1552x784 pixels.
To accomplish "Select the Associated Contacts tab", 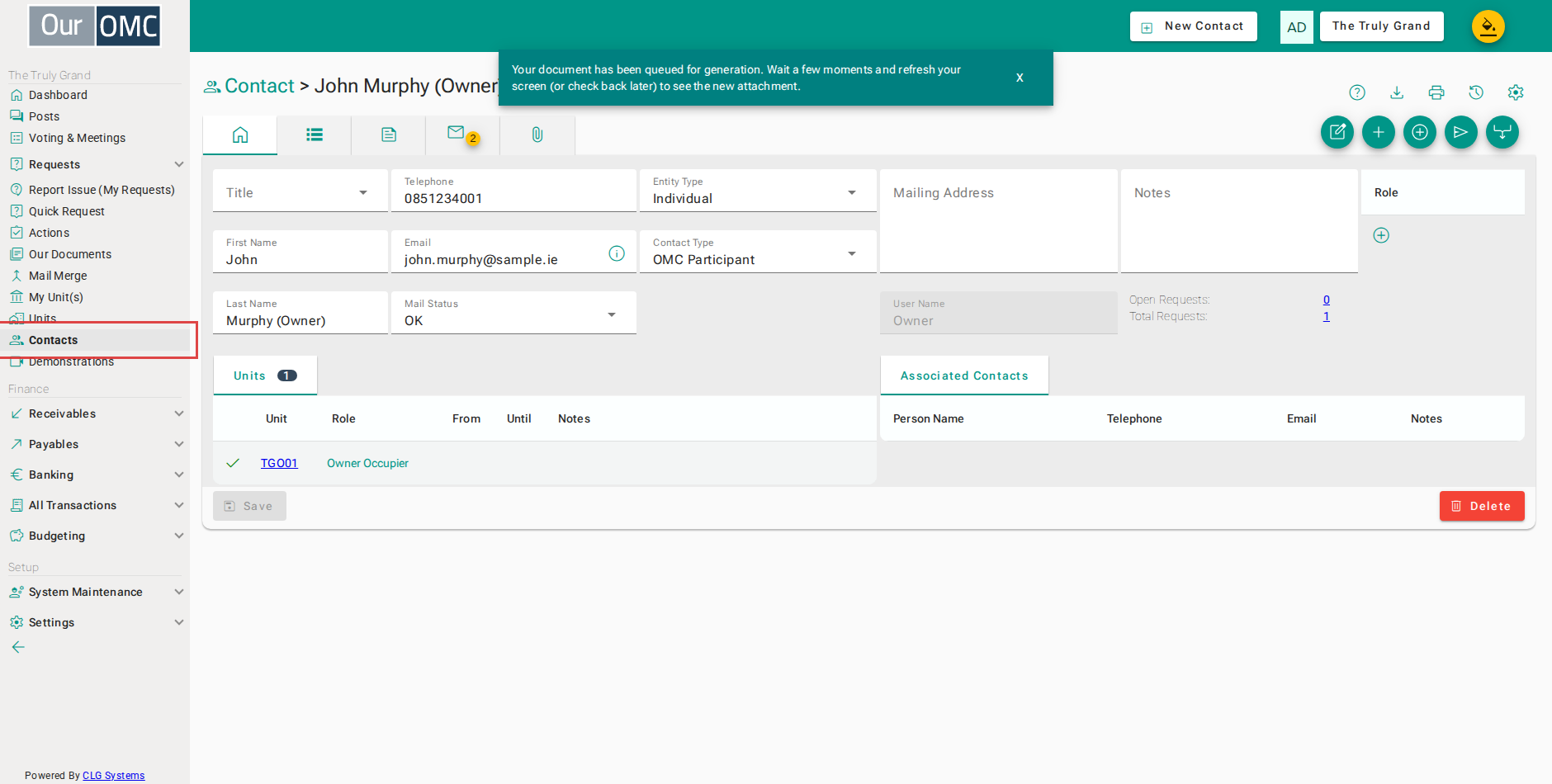I will (964, 375).
